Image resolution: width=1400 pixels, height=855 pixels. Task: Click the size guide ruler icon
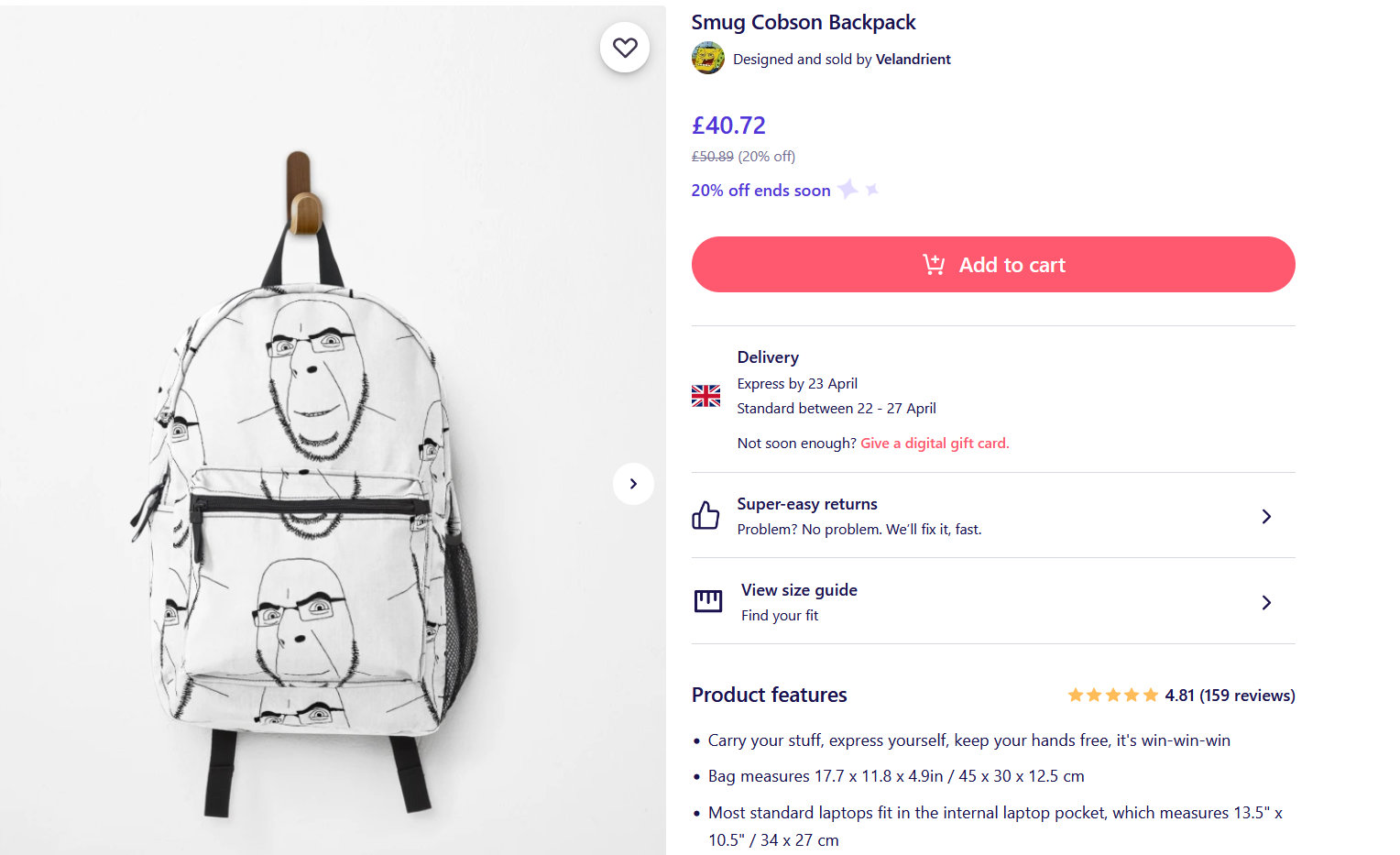pyautogui.click(x=708, y=602)
